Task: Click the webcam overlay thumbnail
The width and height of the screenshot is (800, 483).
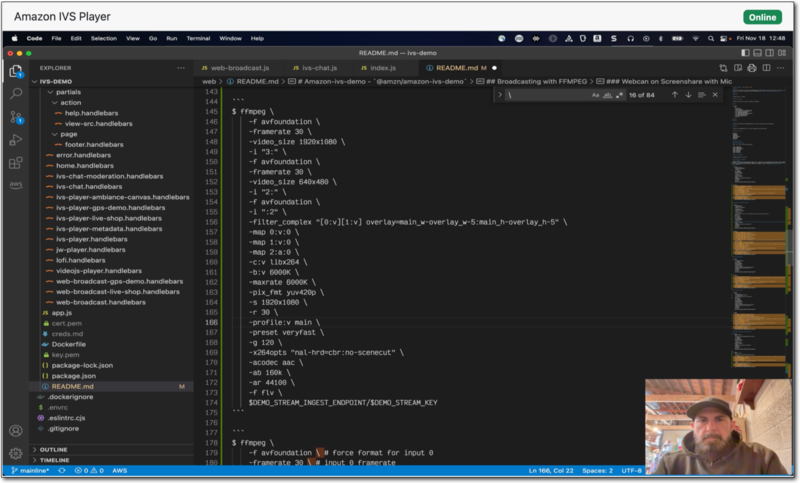Action: point(718,427)
